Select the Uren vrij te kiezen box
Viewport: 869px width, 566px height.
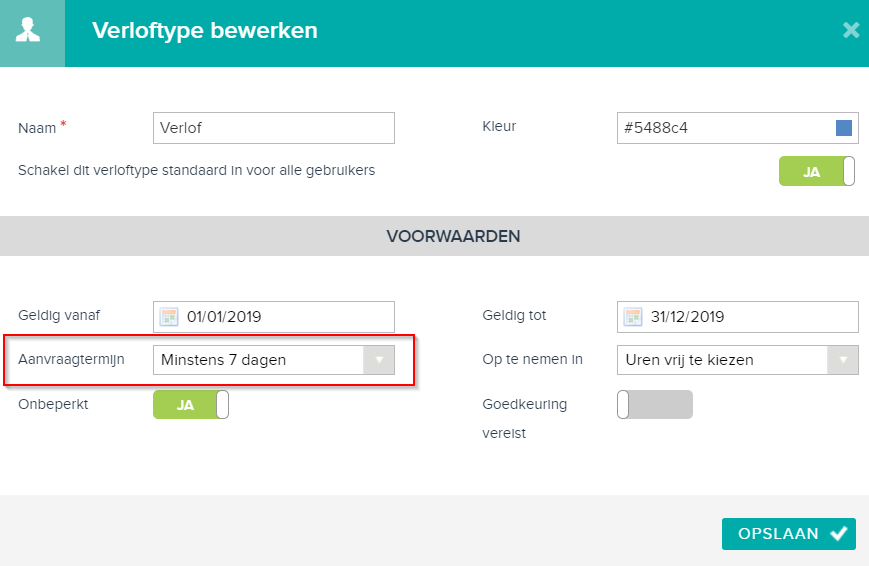(738, 360)
